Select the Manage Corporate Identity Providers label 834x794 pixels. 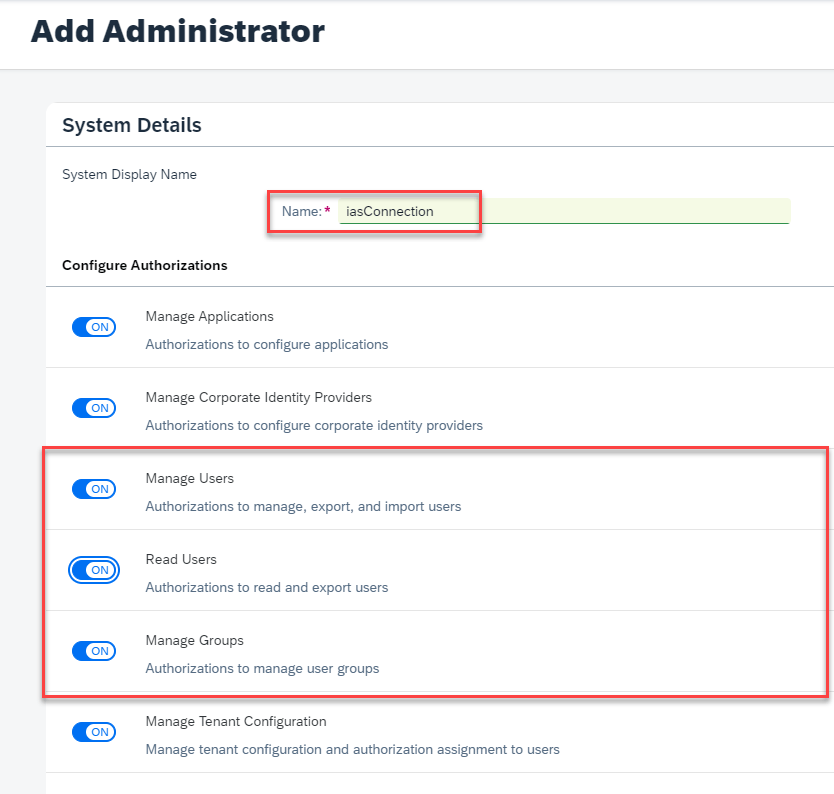click(258, 398)
